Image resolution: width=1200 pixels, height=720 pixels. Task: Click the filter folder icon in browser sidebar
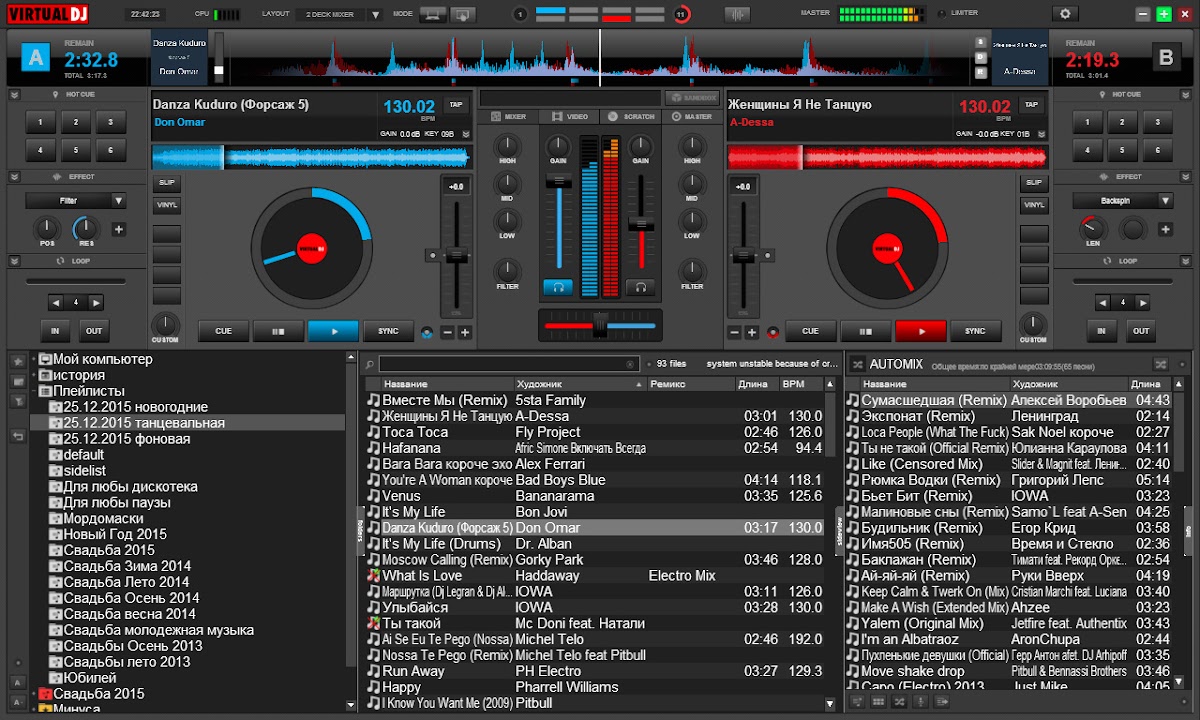(x=18, y=400)
